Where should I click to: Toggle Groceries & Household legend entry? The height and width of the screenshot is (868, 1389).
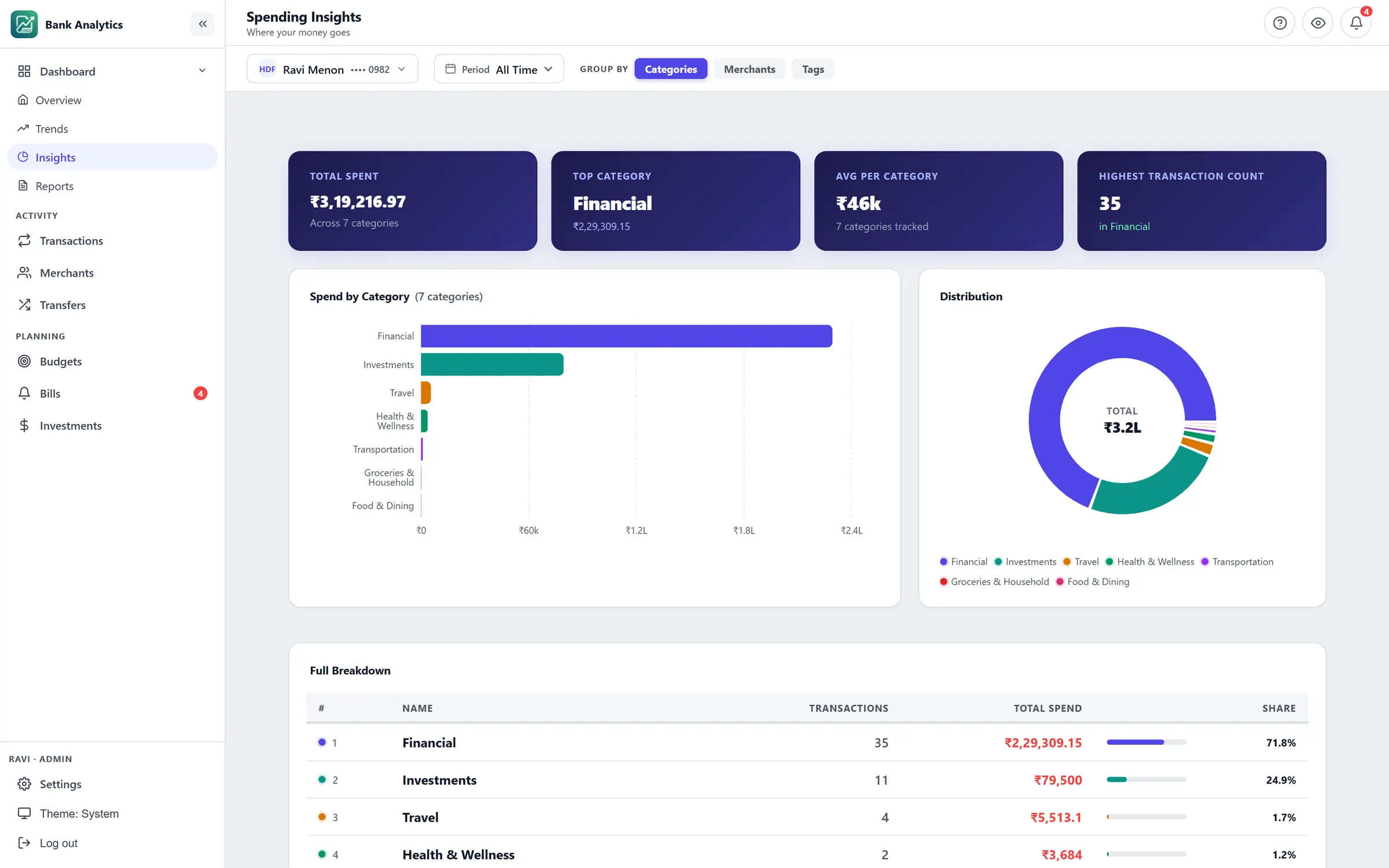coord(994,582)
